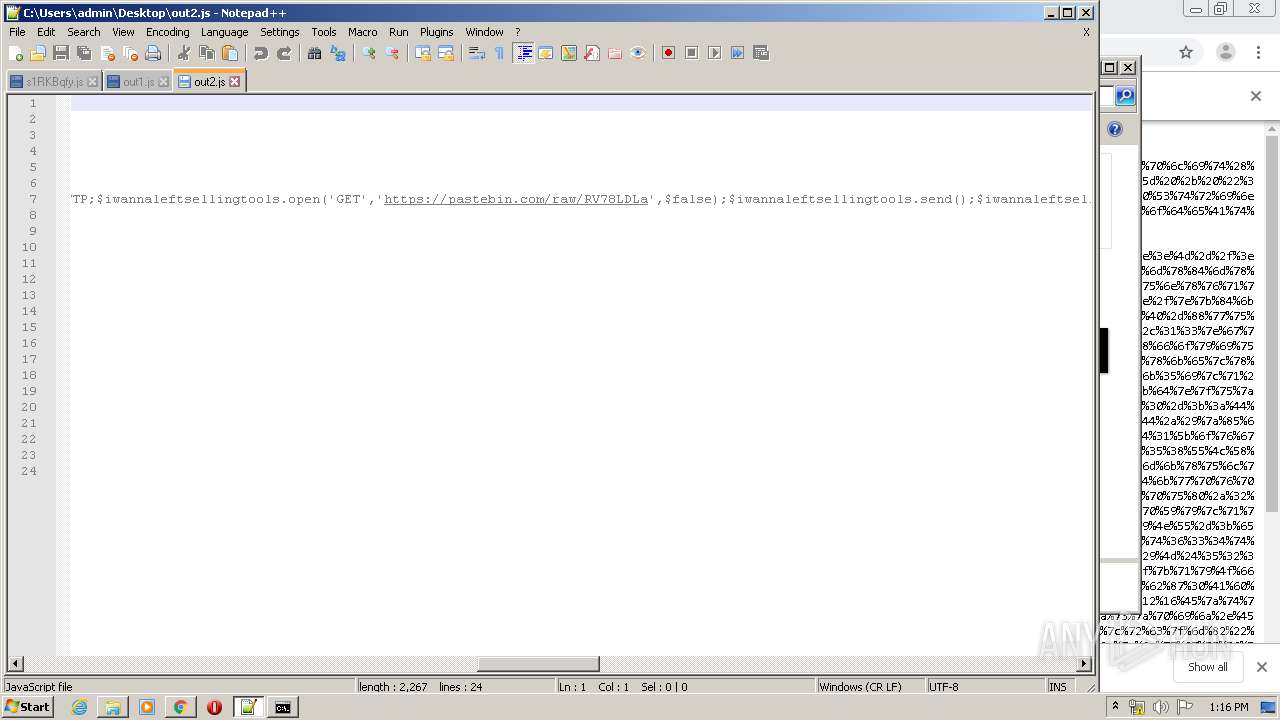1280x720 pixels.
Task: Open the Document Map icon
Action: tap(569, 53)
